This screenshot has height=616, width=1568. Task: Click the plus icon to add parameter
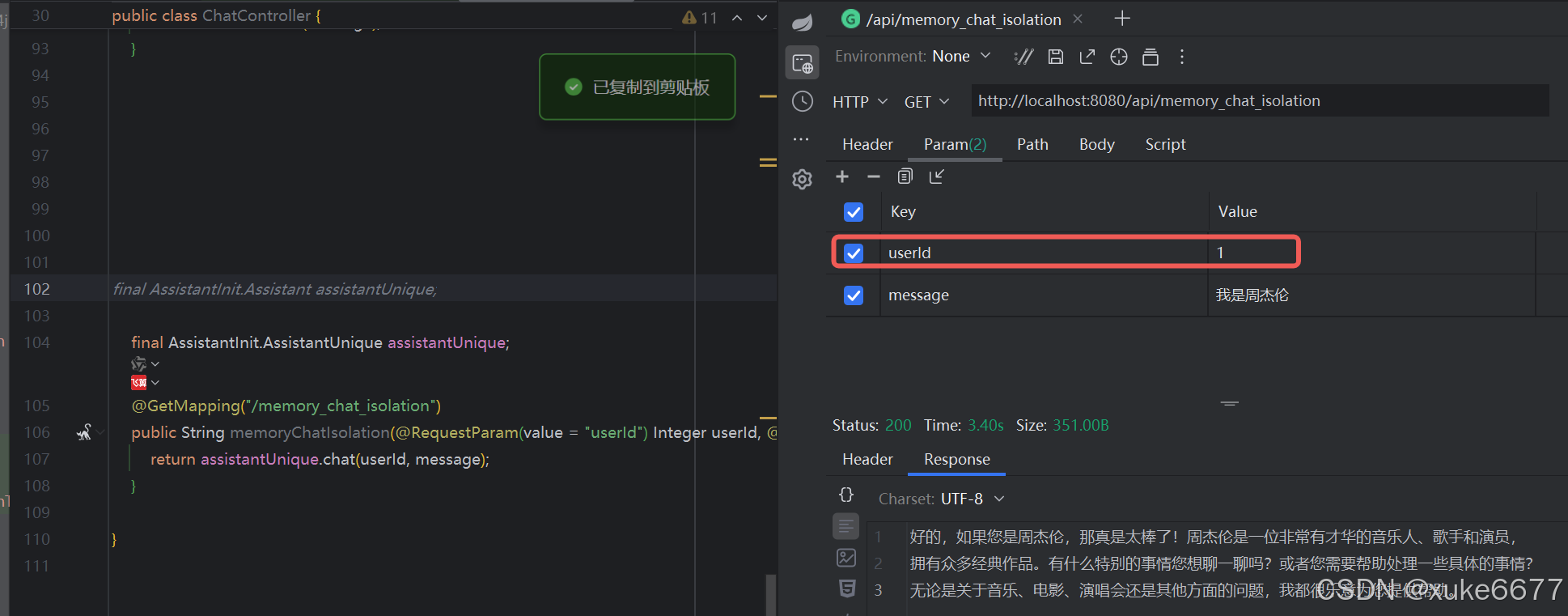pyautogui.click(x=842, y=176)
